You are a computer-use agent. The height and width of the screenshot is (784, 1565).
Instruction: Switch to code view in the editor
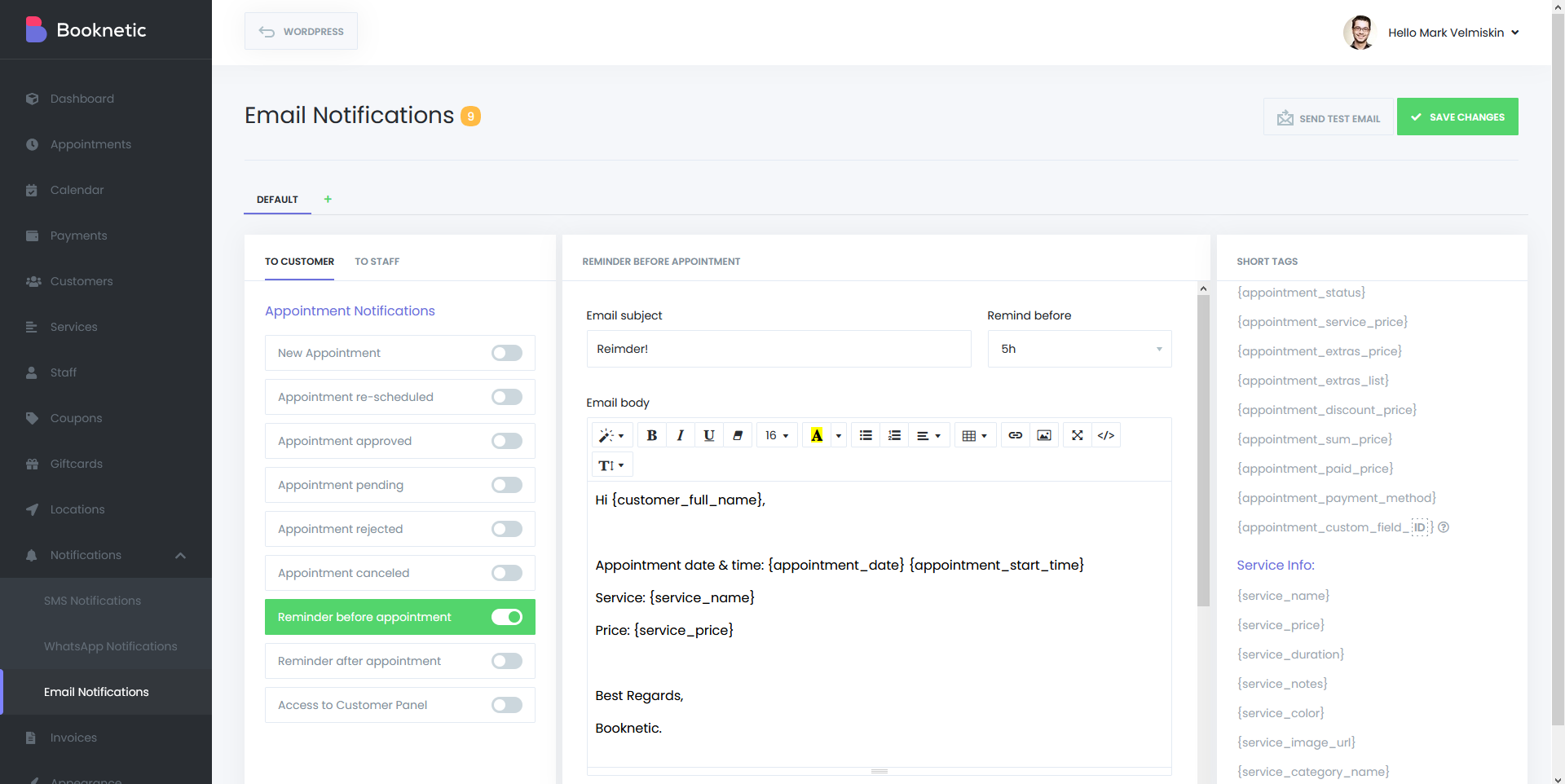click(1106, 434)
